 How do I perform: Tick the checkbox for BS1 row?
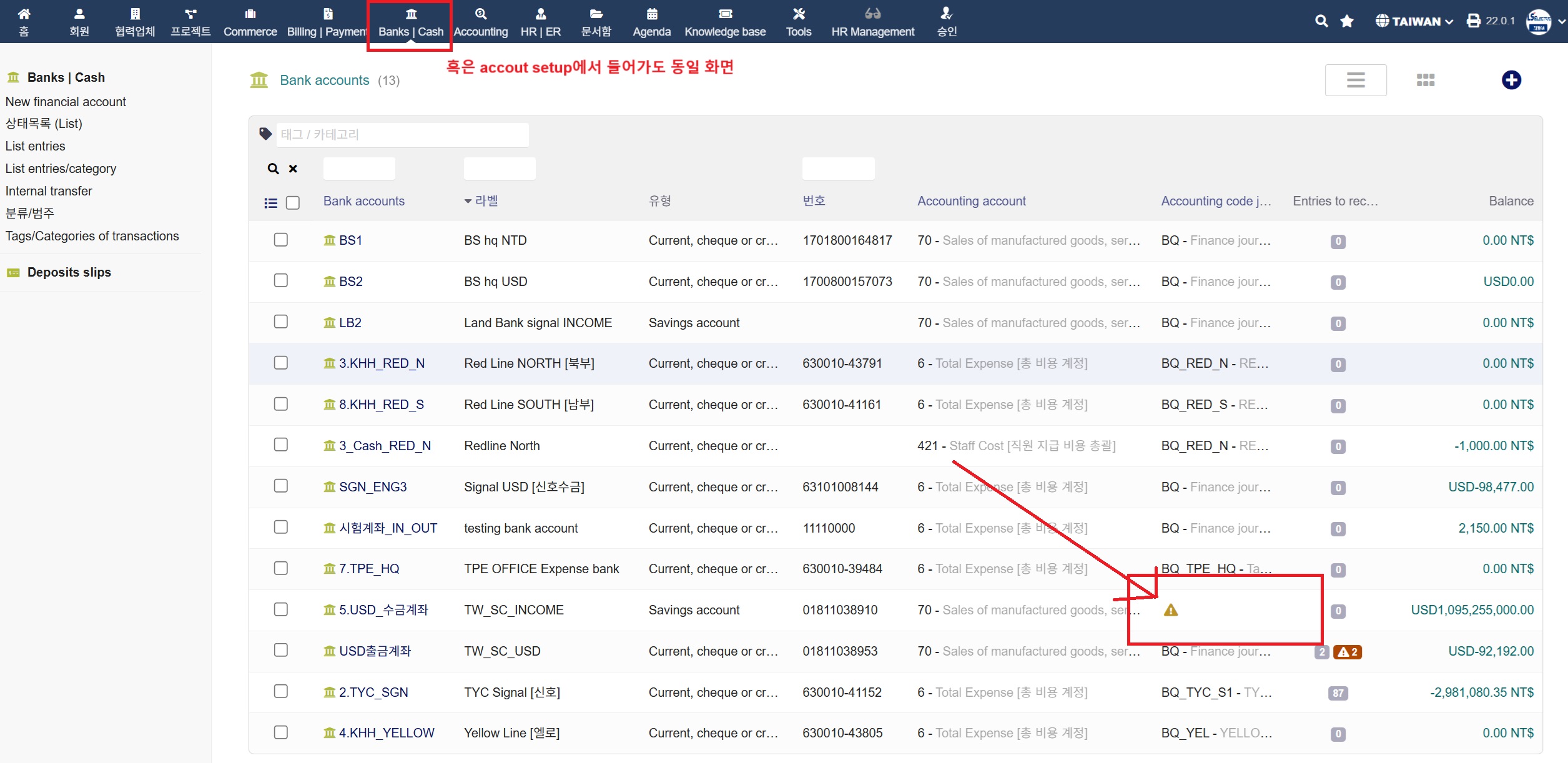(281, 240)
